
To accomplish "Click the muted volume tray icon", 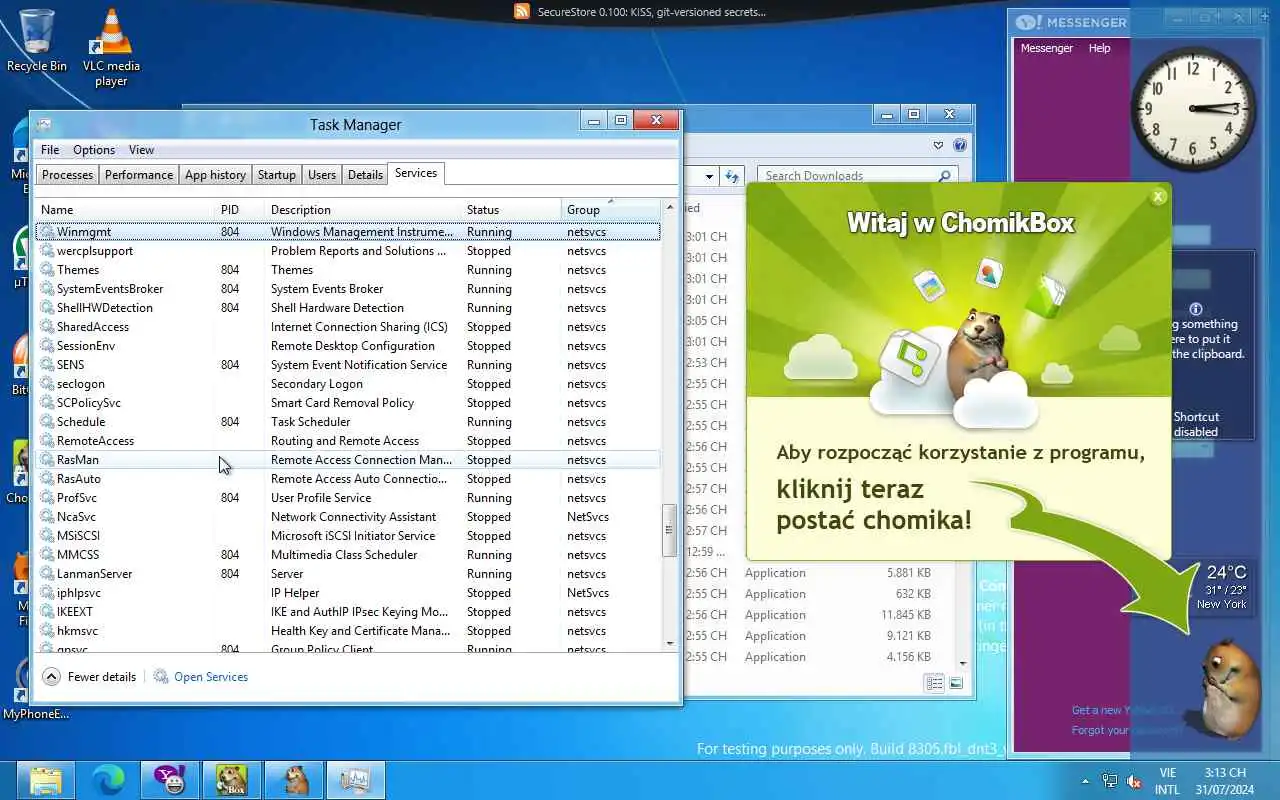I will 1134,781.
